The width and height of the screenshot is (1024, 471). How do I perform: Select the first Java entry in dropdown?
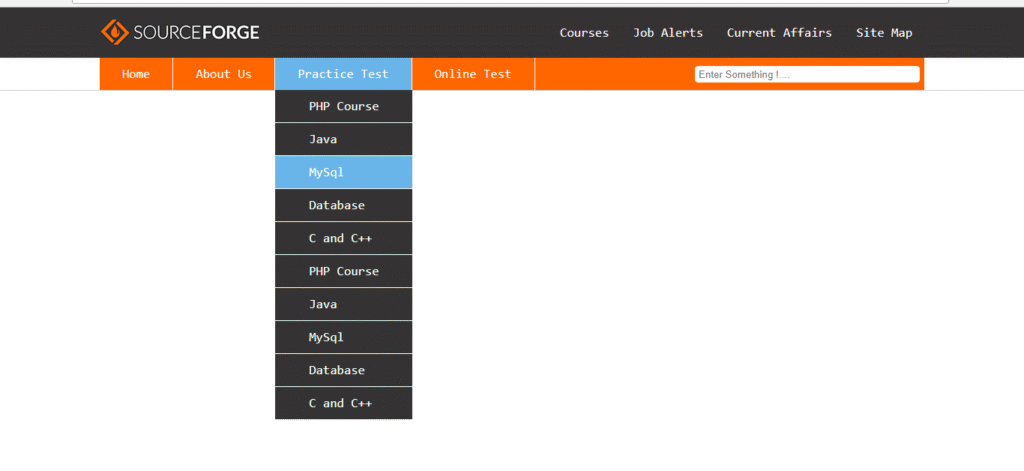[x=343, y=139]
